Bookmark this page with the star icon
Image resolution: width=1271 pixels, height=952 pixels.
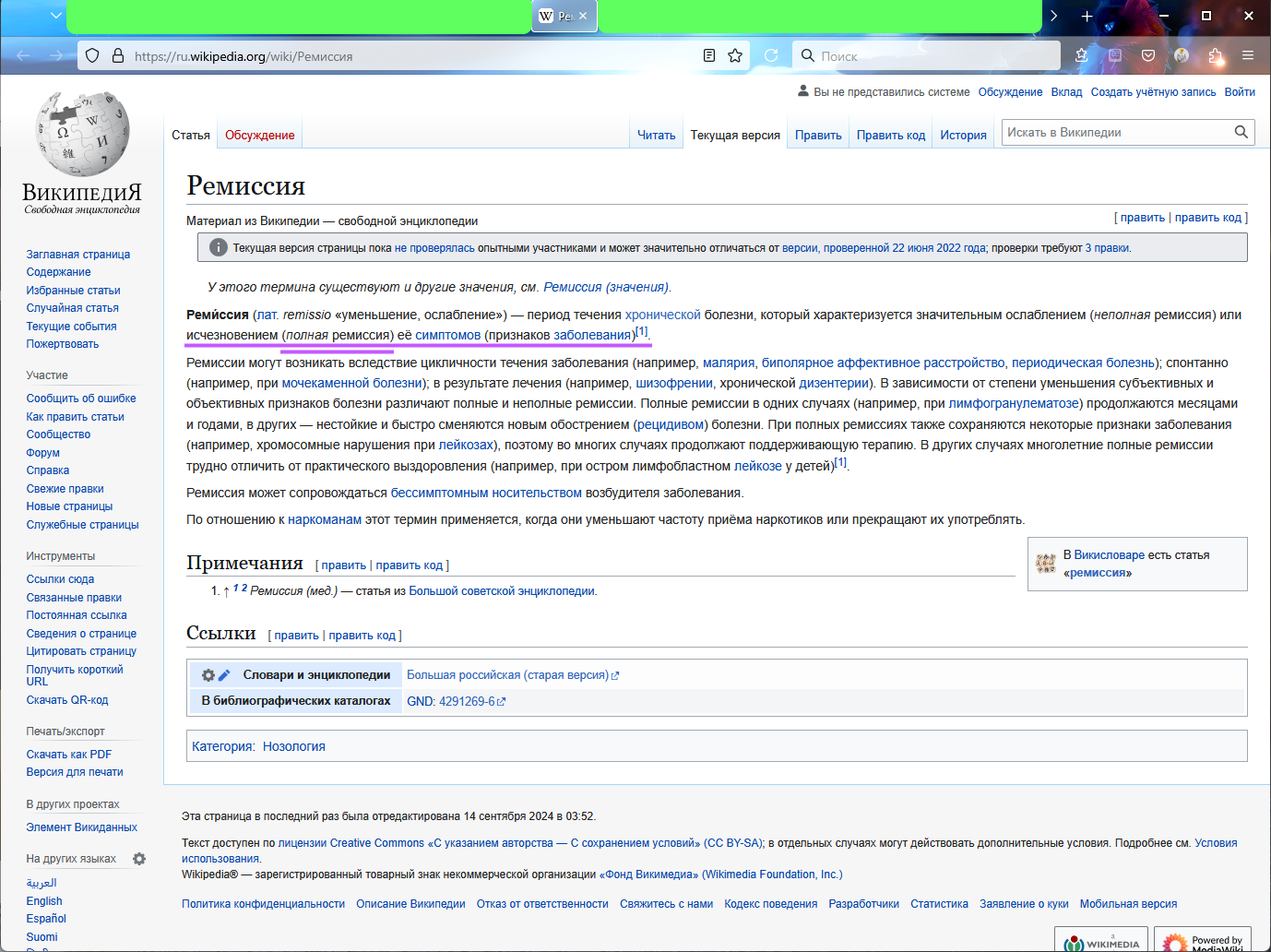[x=735, y=55]
